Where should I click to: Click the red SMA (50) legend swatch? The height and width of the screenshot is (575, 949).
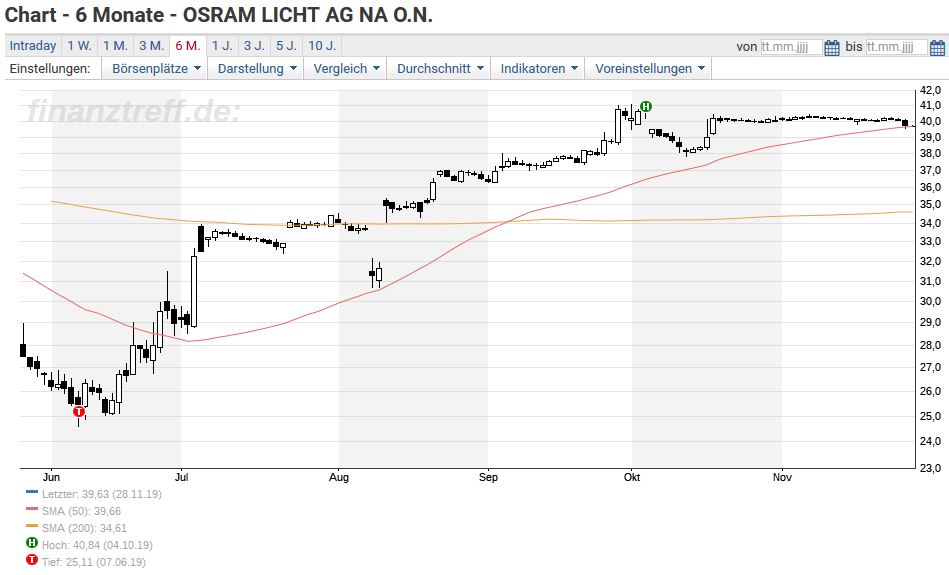pos(32,510)
